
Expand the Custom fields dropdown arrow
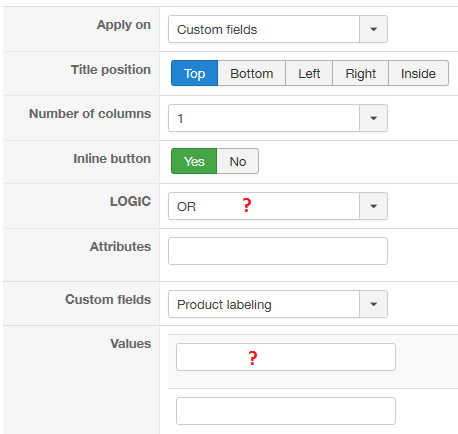tap(373, 304)
